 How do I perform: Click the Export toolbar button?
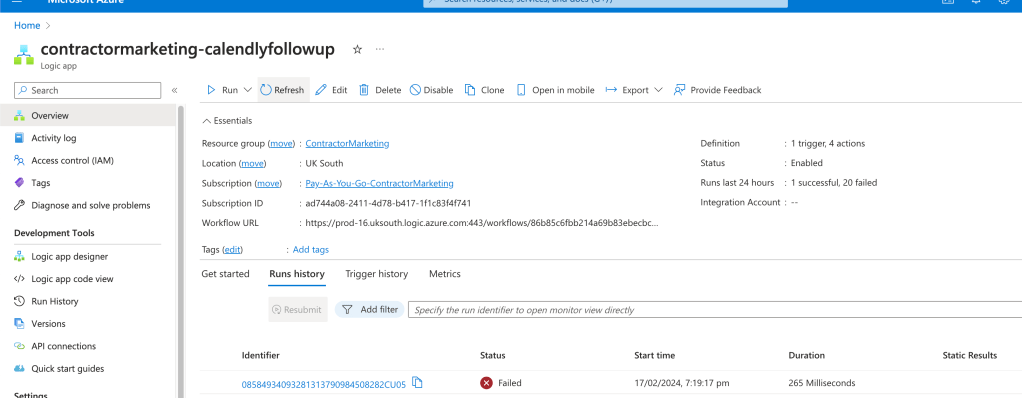[627, 91]
